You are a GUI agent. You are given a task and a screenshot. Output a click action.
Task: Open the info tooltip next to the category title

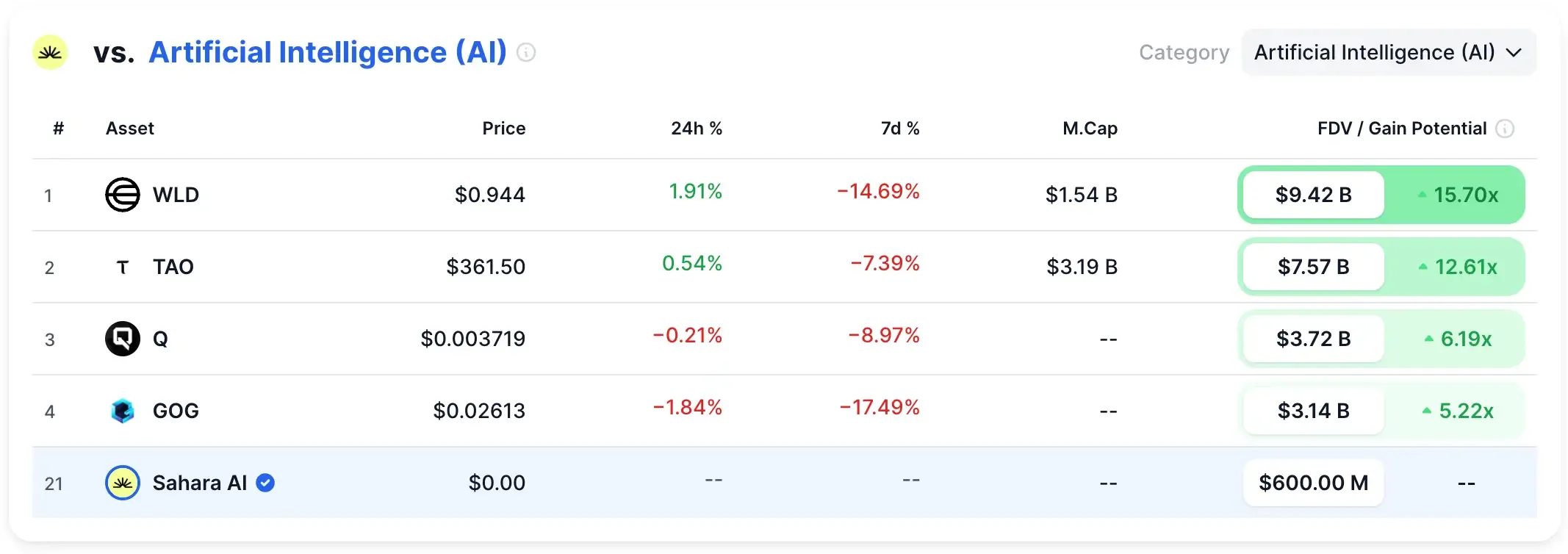pyautogui.click(x=527, y=52)
